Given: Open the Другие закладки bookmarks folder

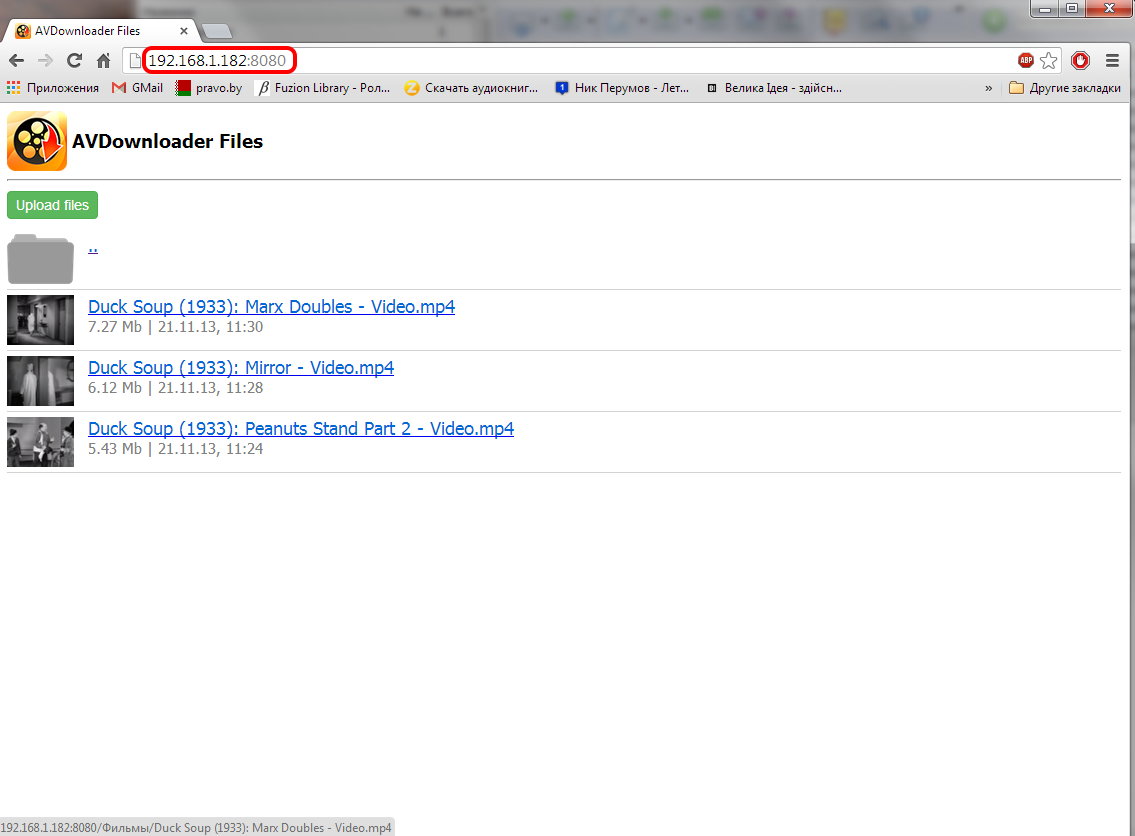Looking at the screenshot, I should coord(1065,88).
